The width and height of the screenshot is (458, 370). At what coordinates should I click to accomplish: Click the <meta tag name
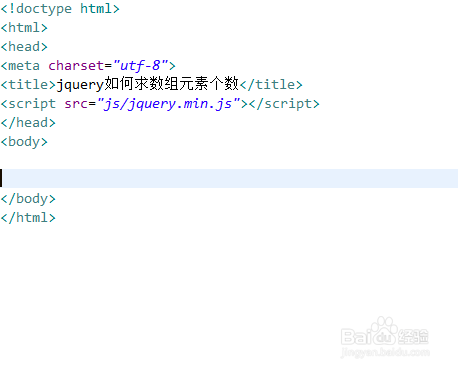20,66
